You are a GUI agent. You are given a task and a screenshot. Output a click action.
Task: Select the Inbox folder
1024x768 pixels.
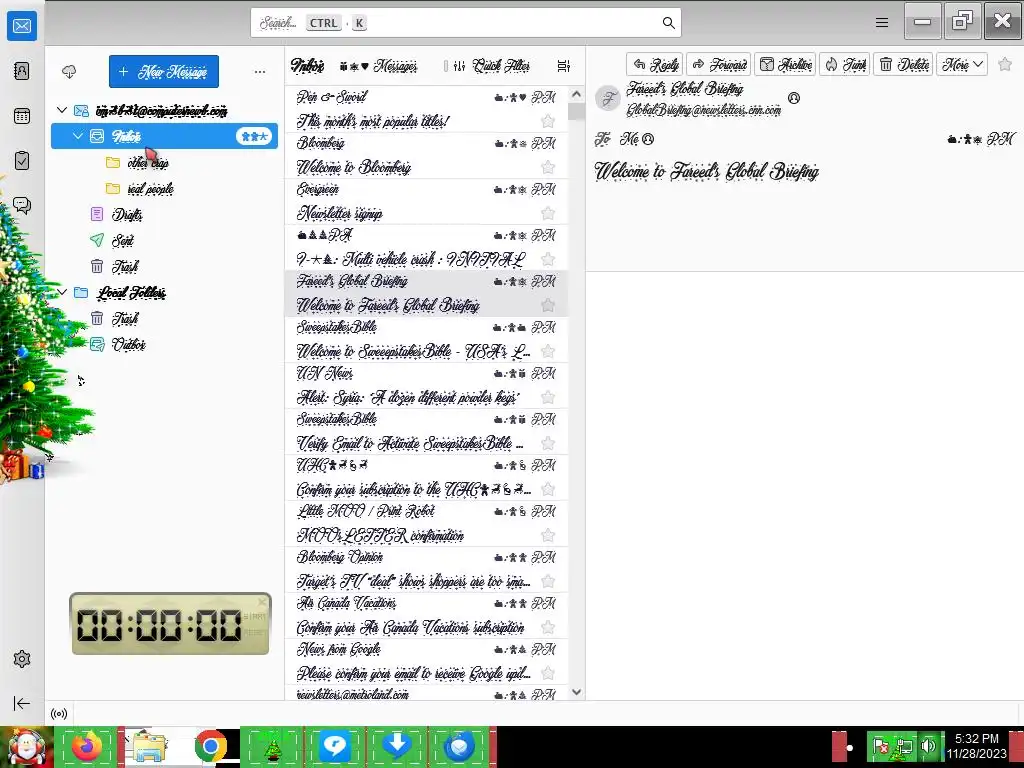click(165, 136)
